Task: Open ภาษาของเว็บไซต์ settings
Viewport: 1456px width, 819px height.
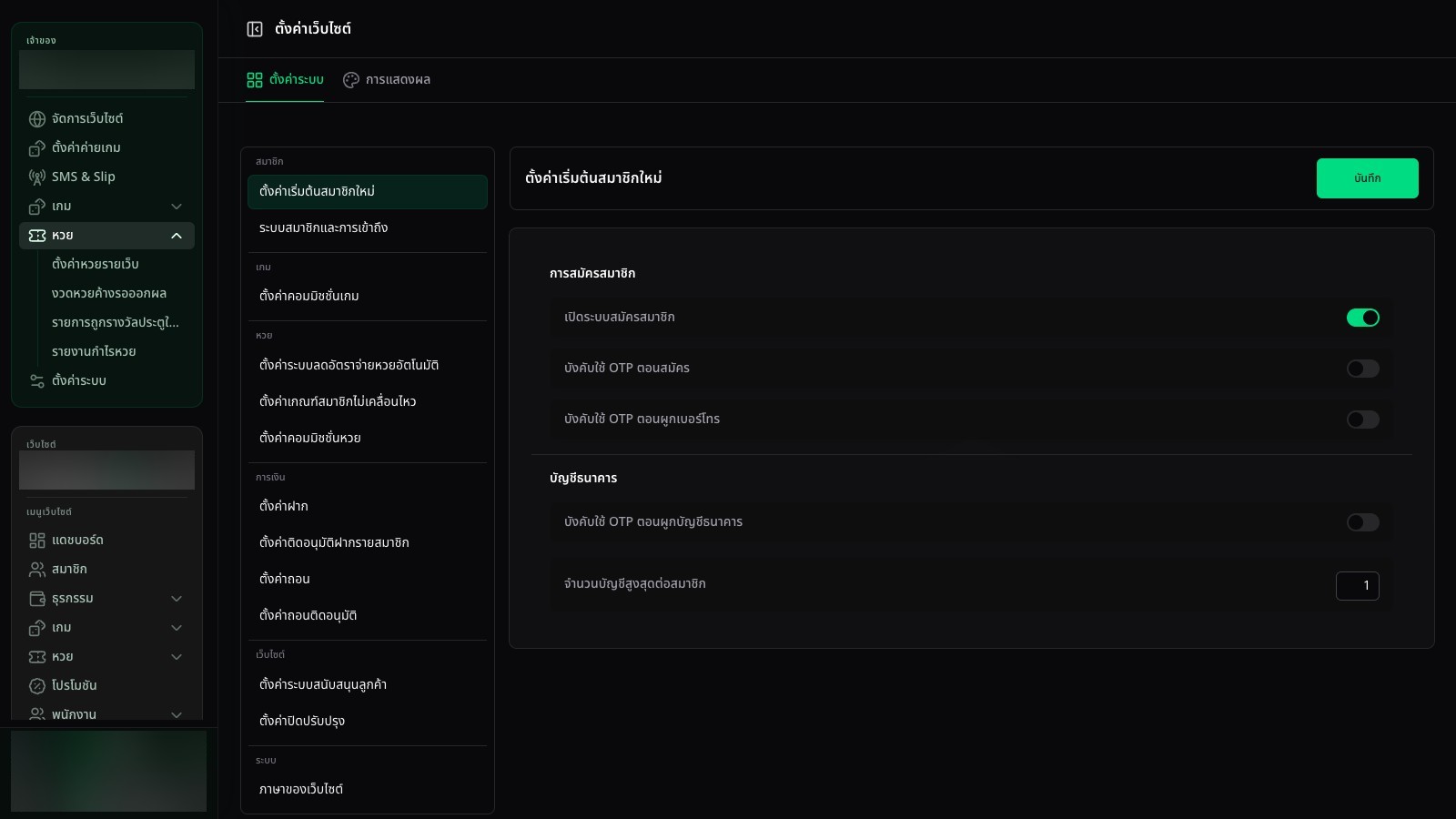Action: 368,790
